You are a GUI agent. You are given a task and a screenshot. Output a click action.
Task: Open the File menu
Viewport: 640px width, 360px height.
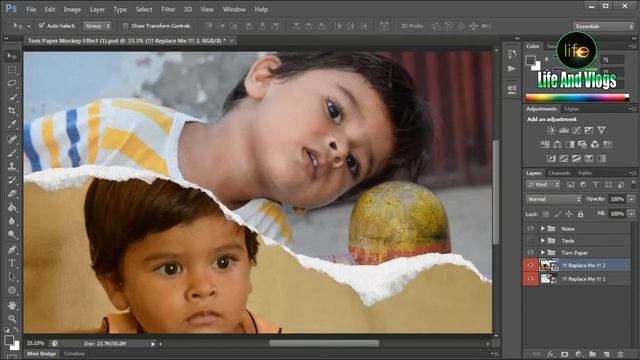[31, 9]
